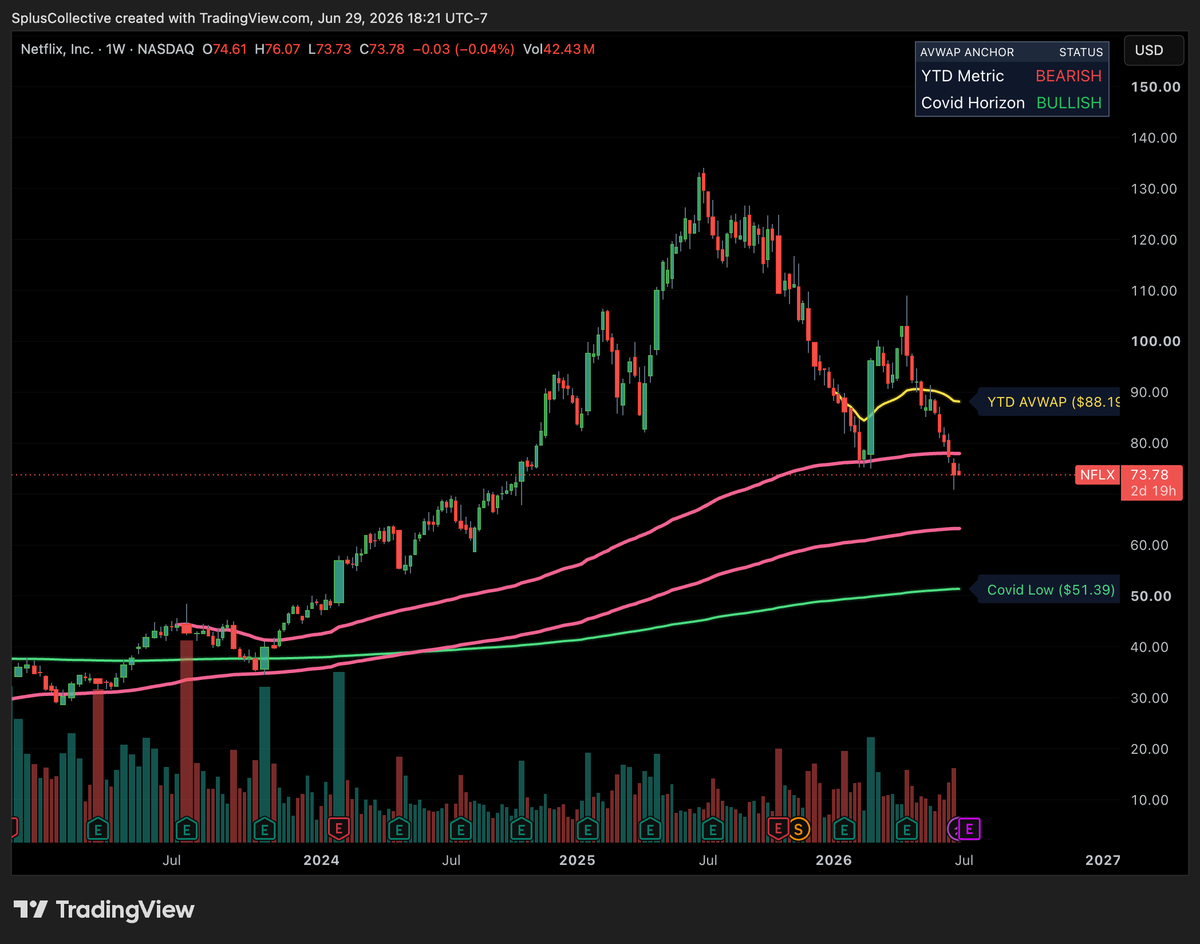This screenshot has height=944, width=1200.
Task: Click the orange S split marker
Action: click(x=798, y=828)
